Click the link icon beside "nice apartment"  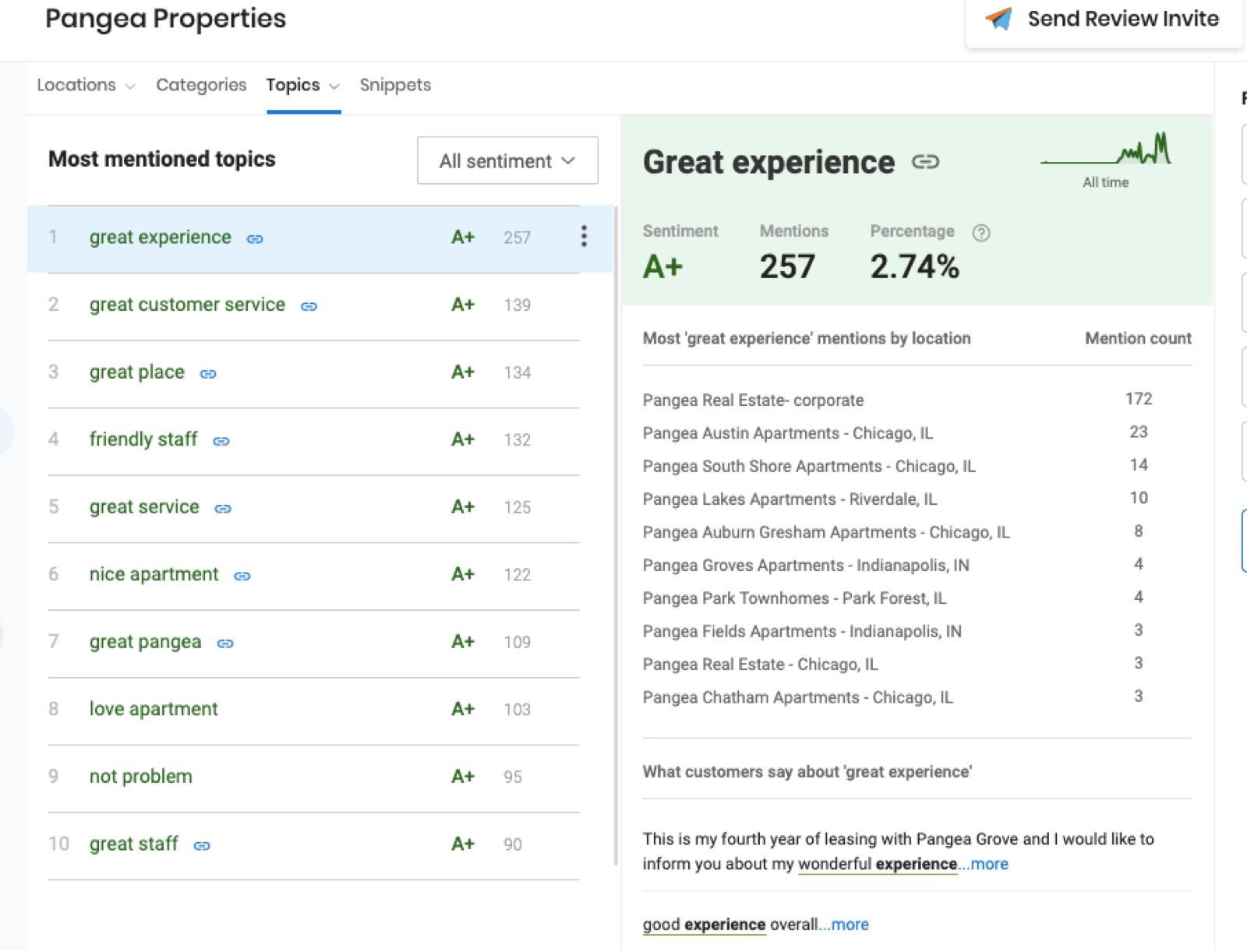(242, 576)
